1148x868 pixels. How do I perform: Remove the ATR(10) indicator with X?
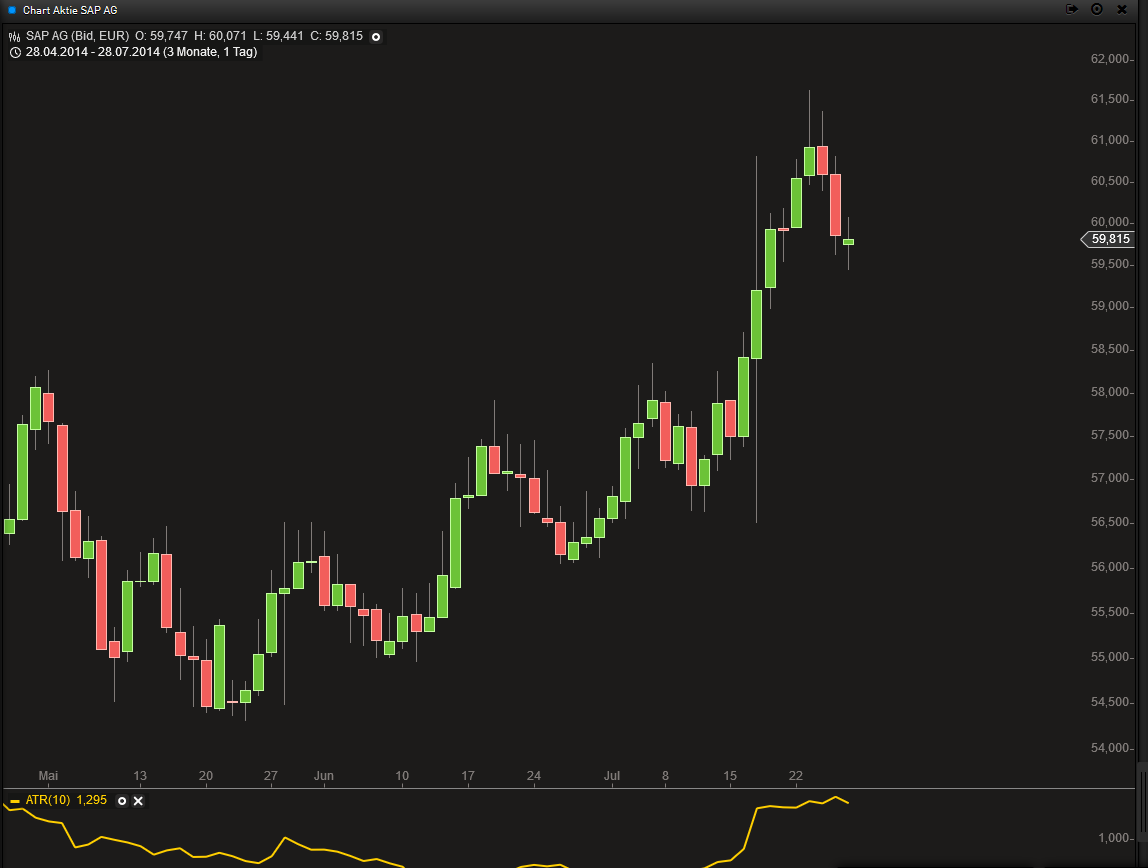pyautogui.click(x=138, y=801)
